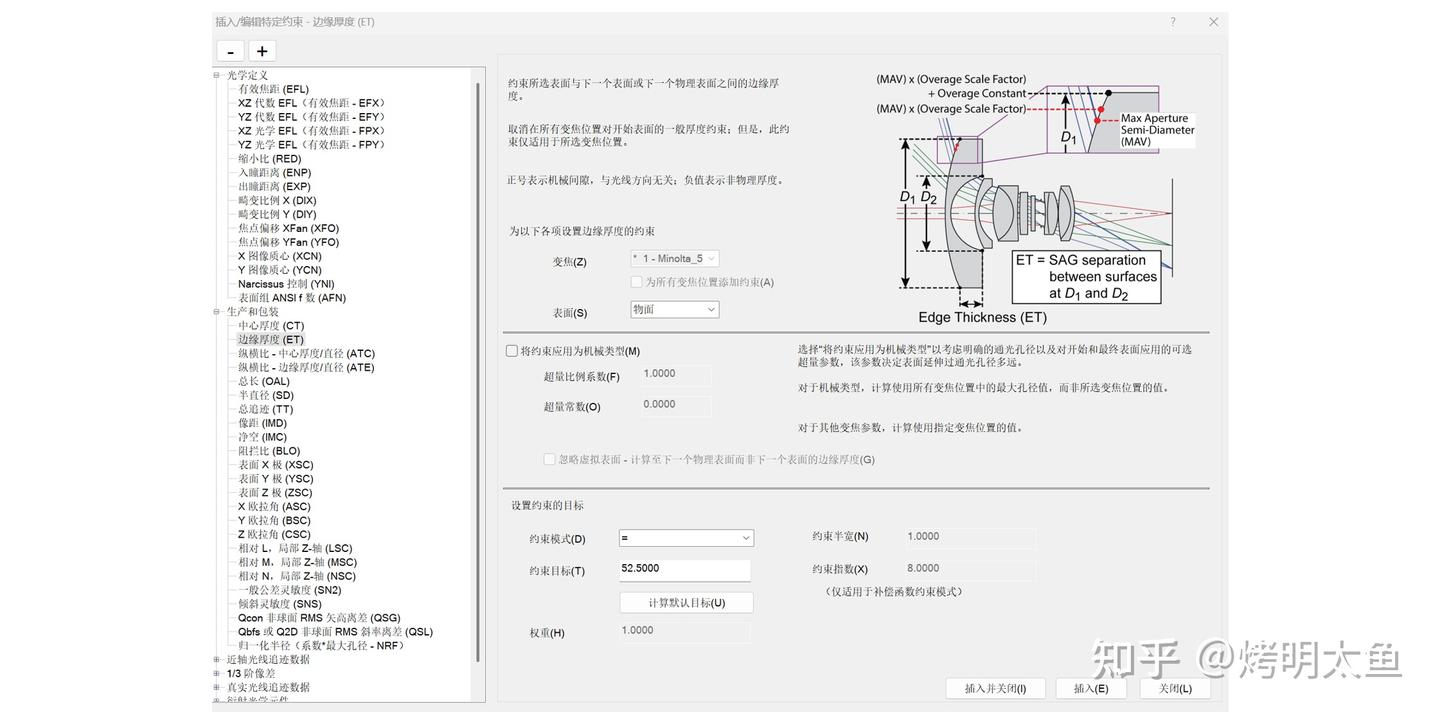Collapse the 生产和包装 tree branch
Image resolution: width=1440 pixels, height=719 pixels.
(215, 311)
